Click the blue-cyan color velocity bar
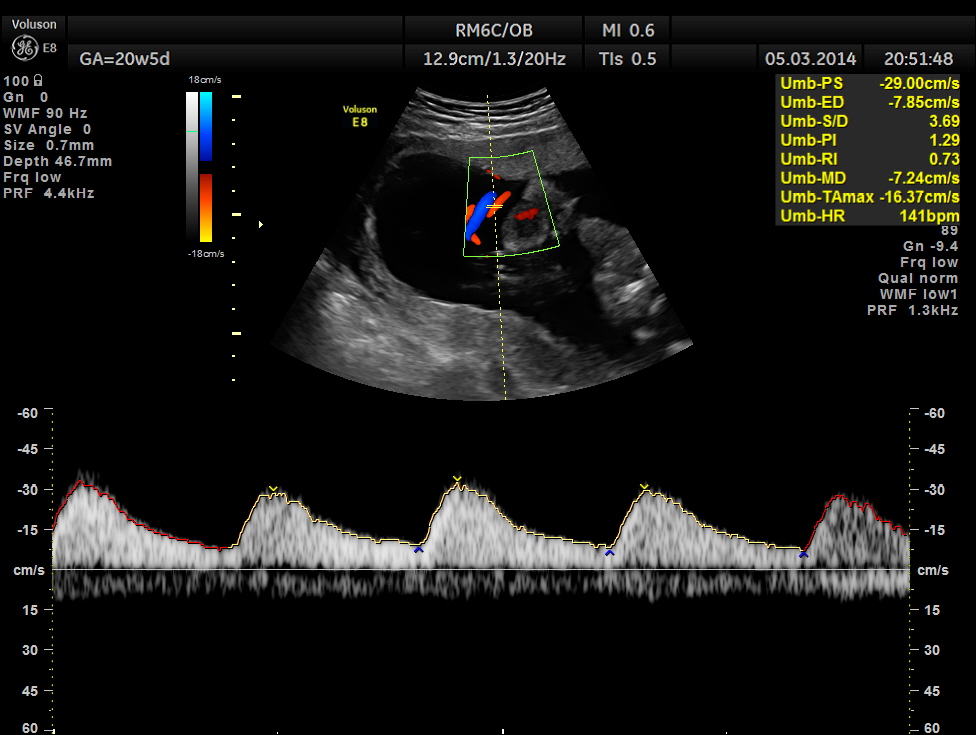Viewport: 976px width, 735px height. [x=205, y=126]
